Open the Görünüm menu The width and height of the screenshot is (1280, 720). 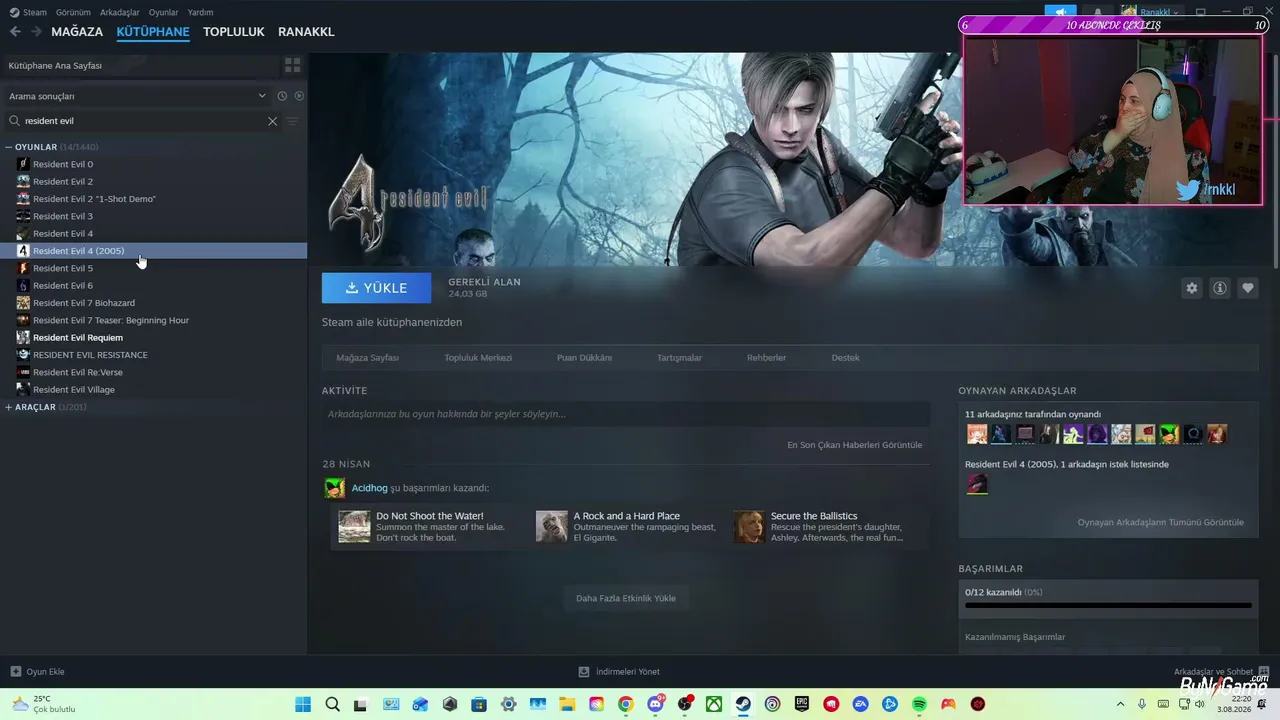pyautogui.click(x=73, y=12)
